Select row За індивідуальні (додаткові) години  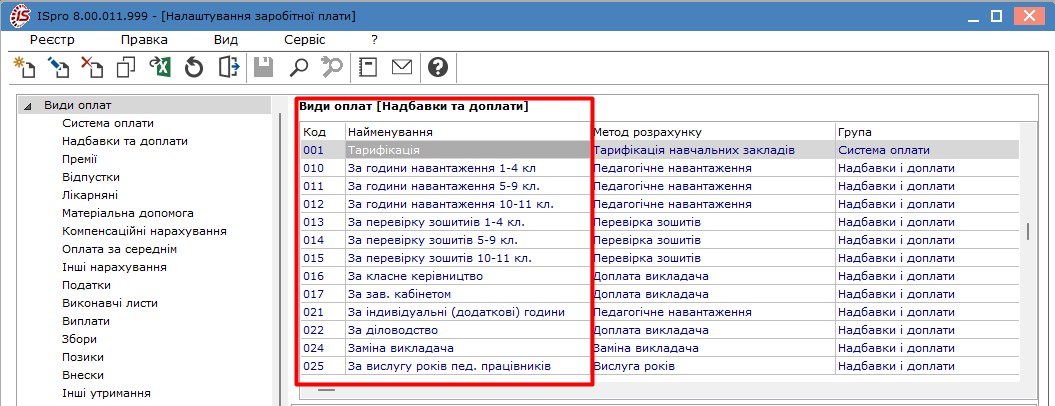point(659,312)
